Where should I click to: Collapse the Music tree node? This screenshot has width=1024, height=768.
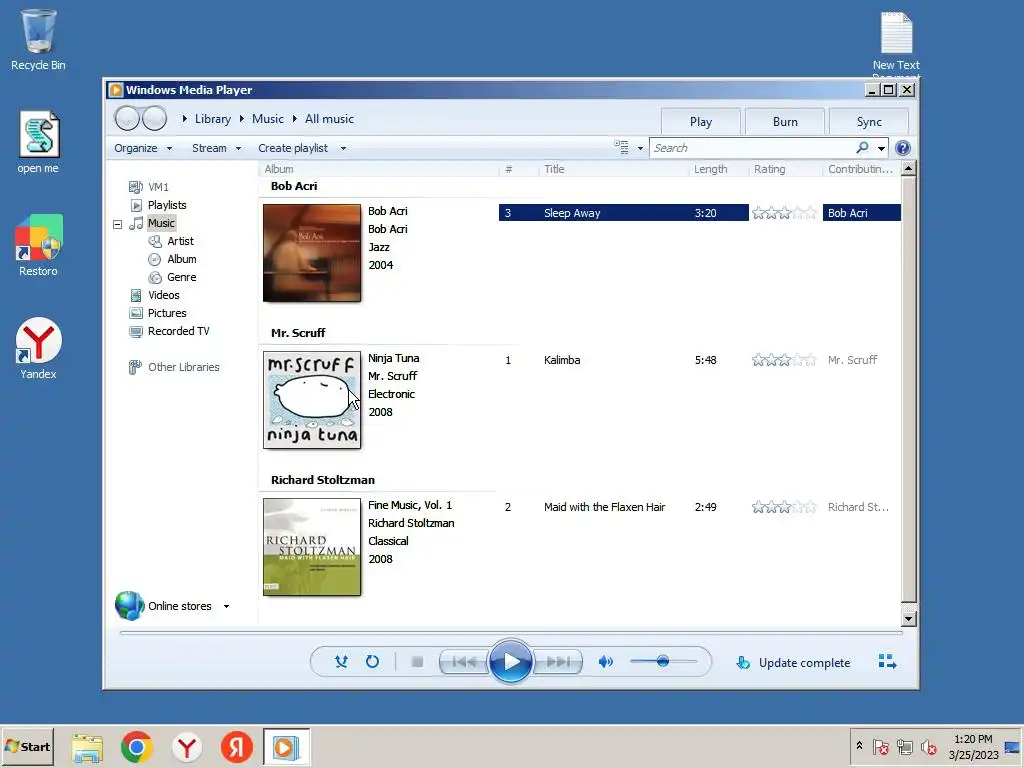118,224
